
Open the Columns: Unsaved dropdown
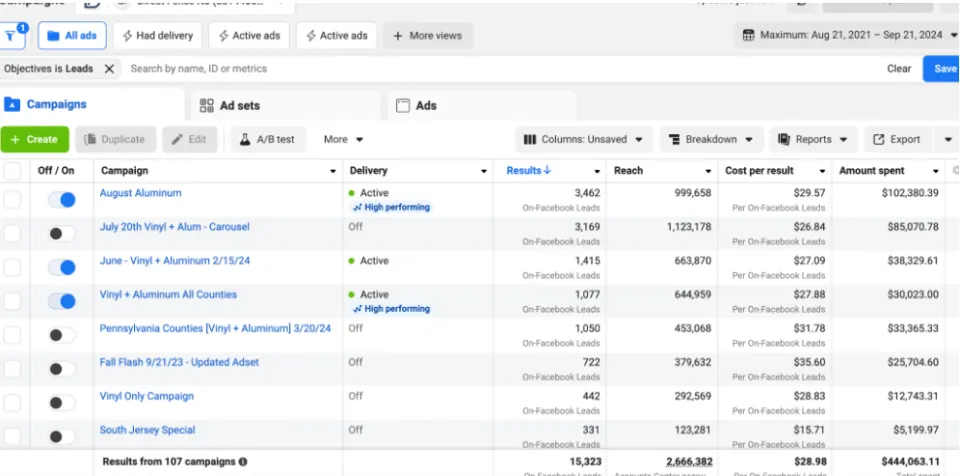click(585, 139)
